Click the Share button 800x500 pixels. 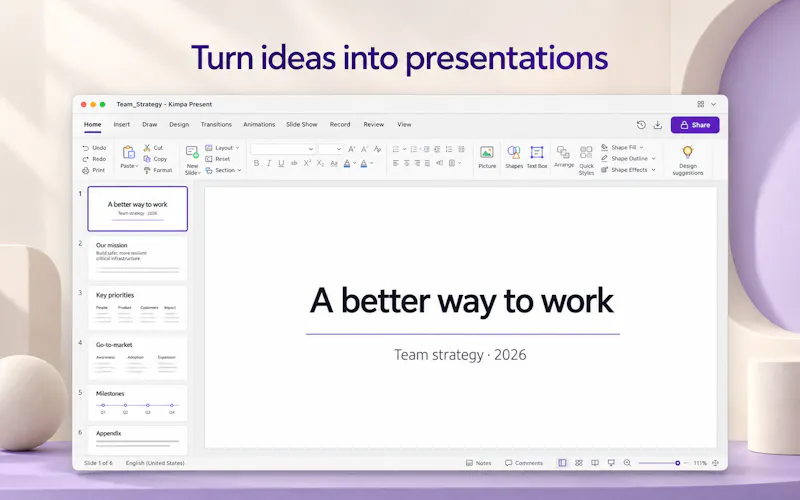(695, 125)
